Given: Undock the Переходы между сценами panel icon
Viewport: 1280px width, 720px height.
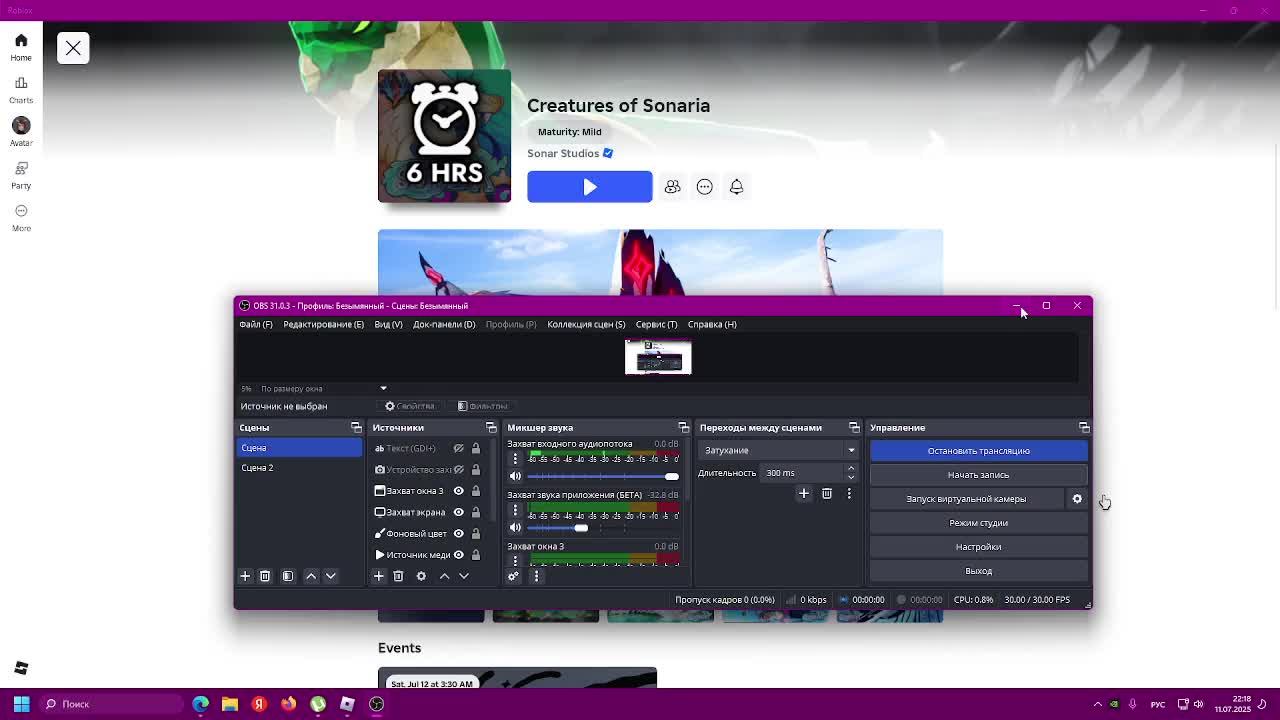Looking at the screenshot, I should point(854,428).
